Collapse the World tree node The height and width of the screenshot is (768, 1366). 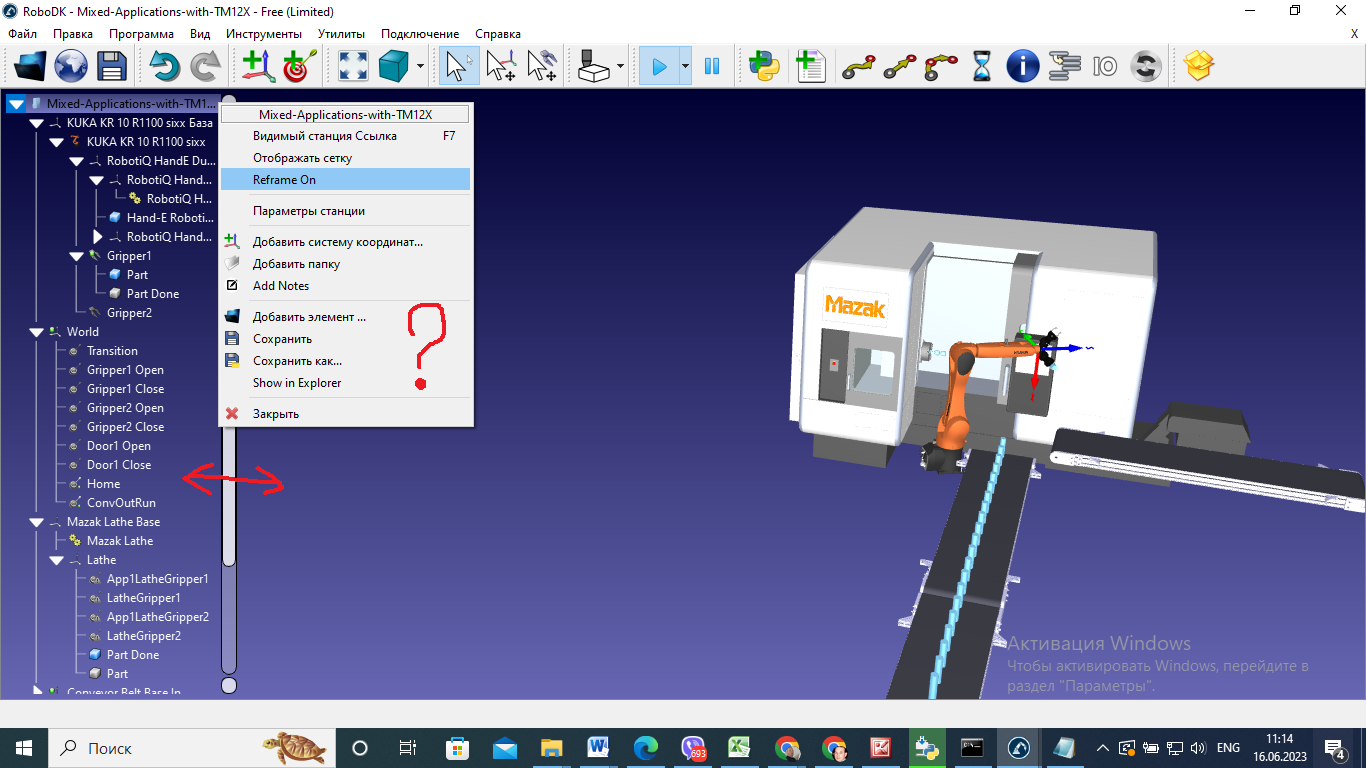click(37, 332)
